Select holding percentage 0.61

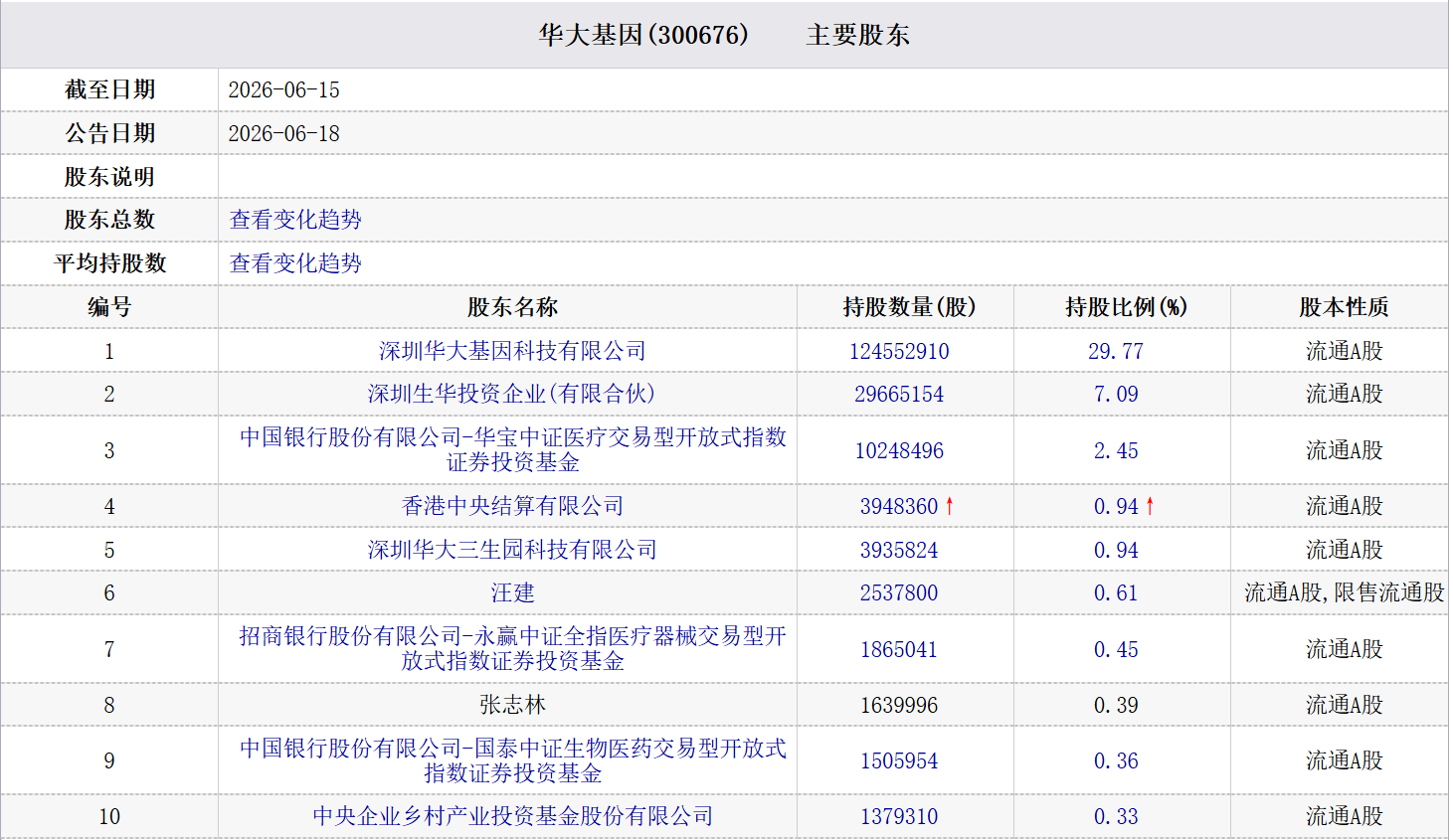1116,593
